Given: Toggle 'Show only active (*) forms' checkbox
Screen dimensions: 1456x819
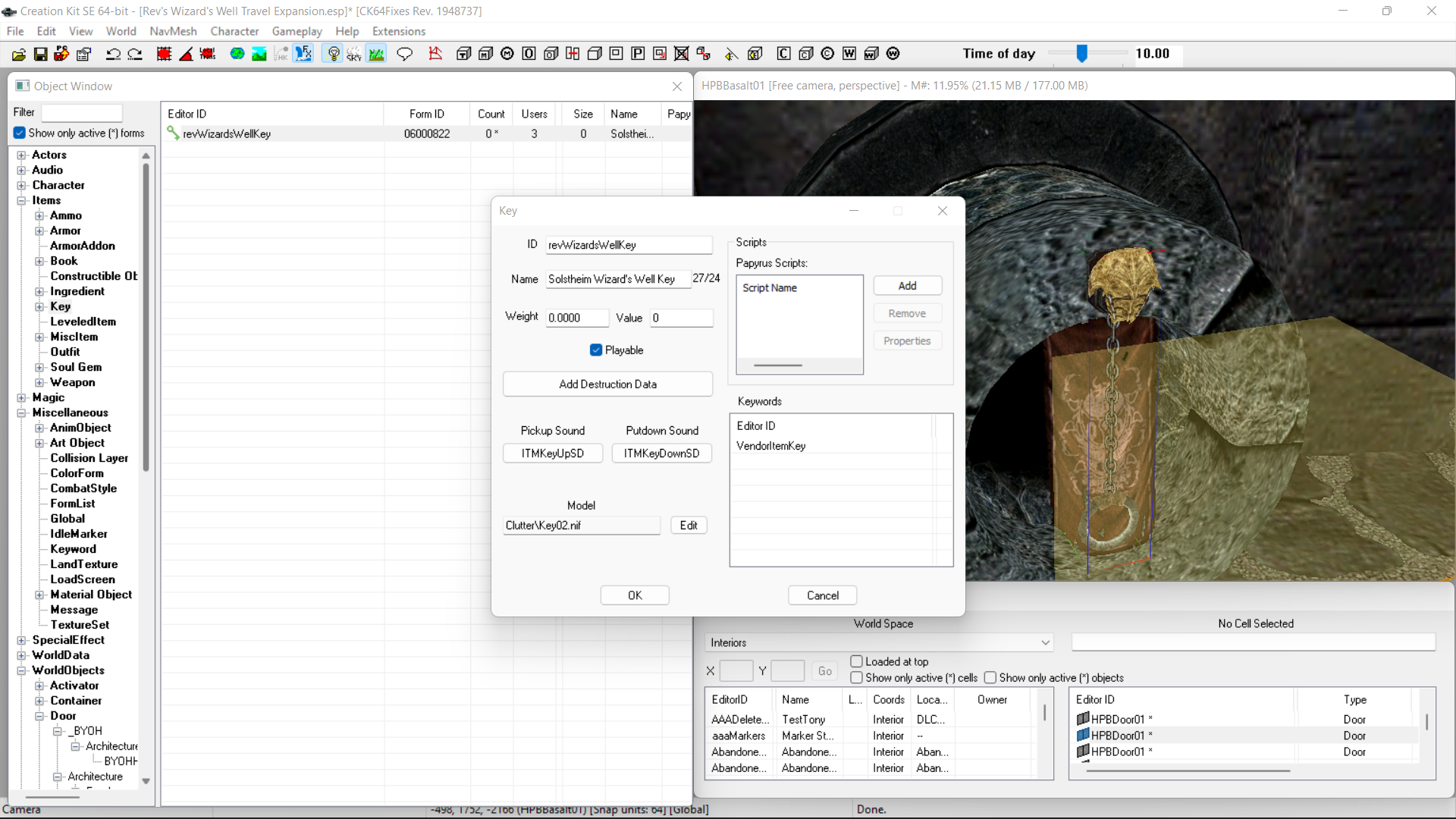Looking at the screenshot, I should [x=20, y=133].
